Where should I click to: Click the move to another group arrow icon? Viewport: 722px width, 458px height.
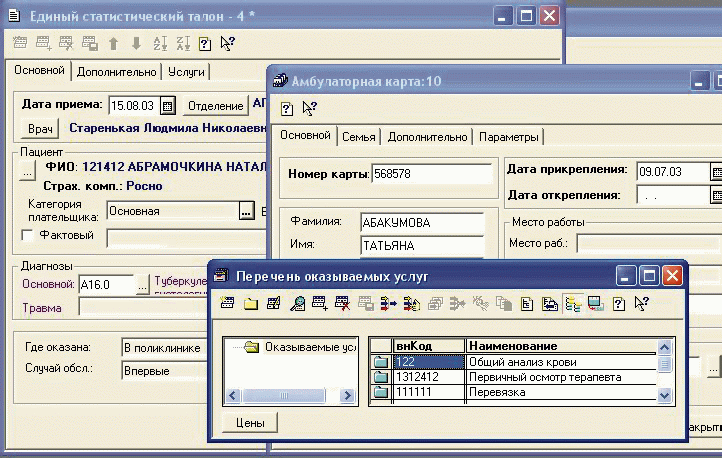pyautogui.click(x=389, y=303)
